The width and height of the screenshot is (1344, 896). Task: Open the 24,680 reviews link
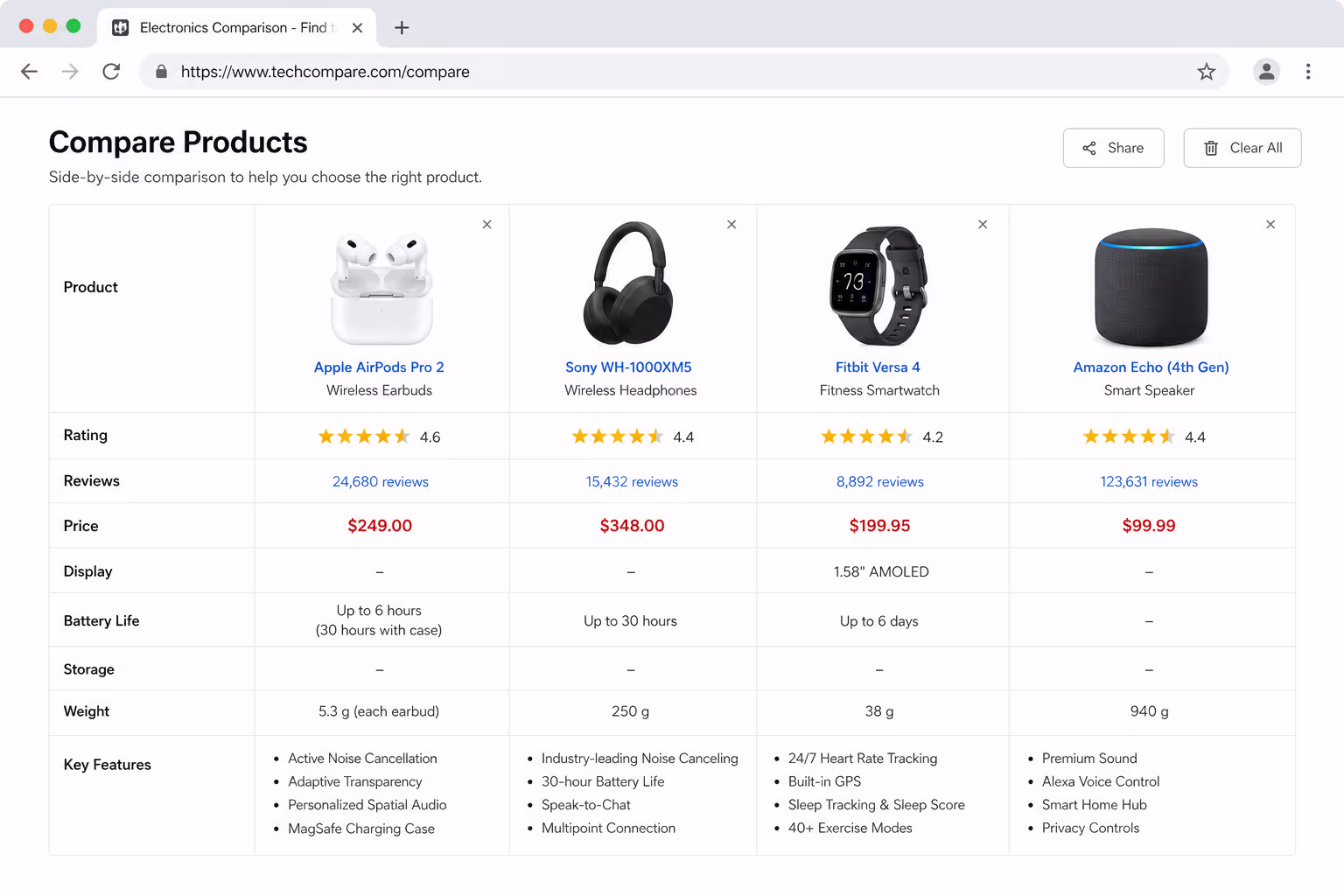(381, 482)
